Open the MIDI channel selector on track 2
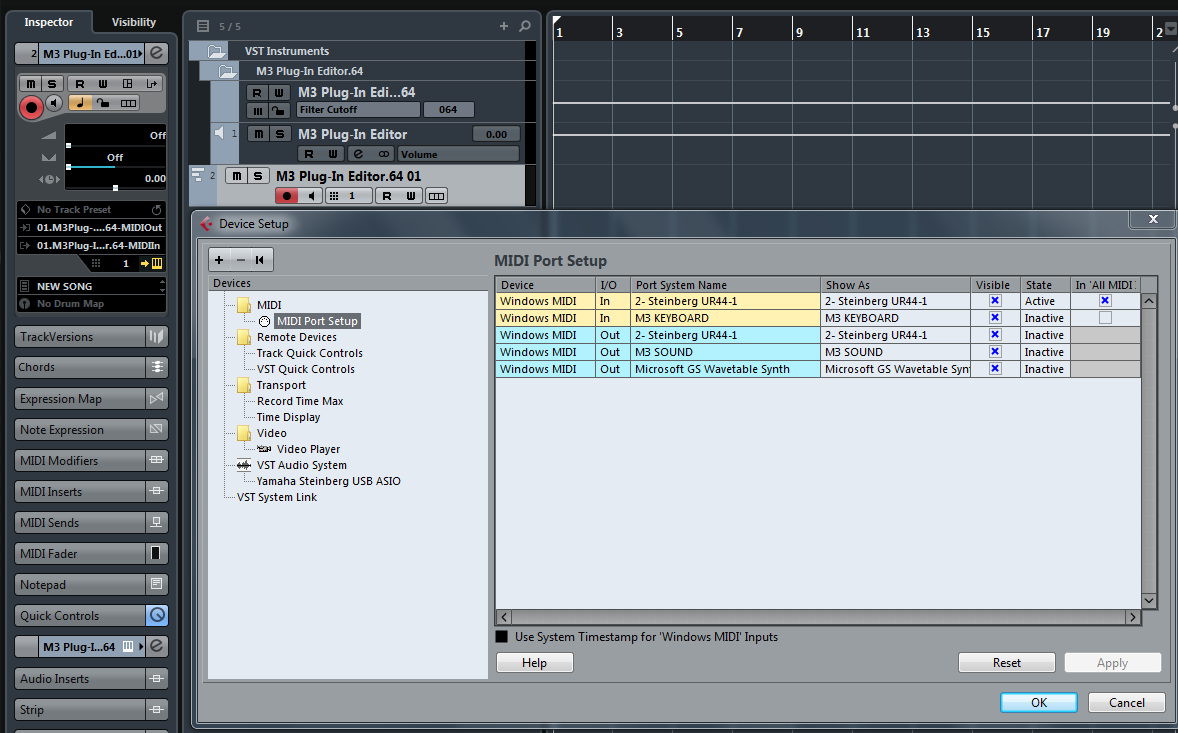This screenshot has width=1178, height=733. click(349, 196)
